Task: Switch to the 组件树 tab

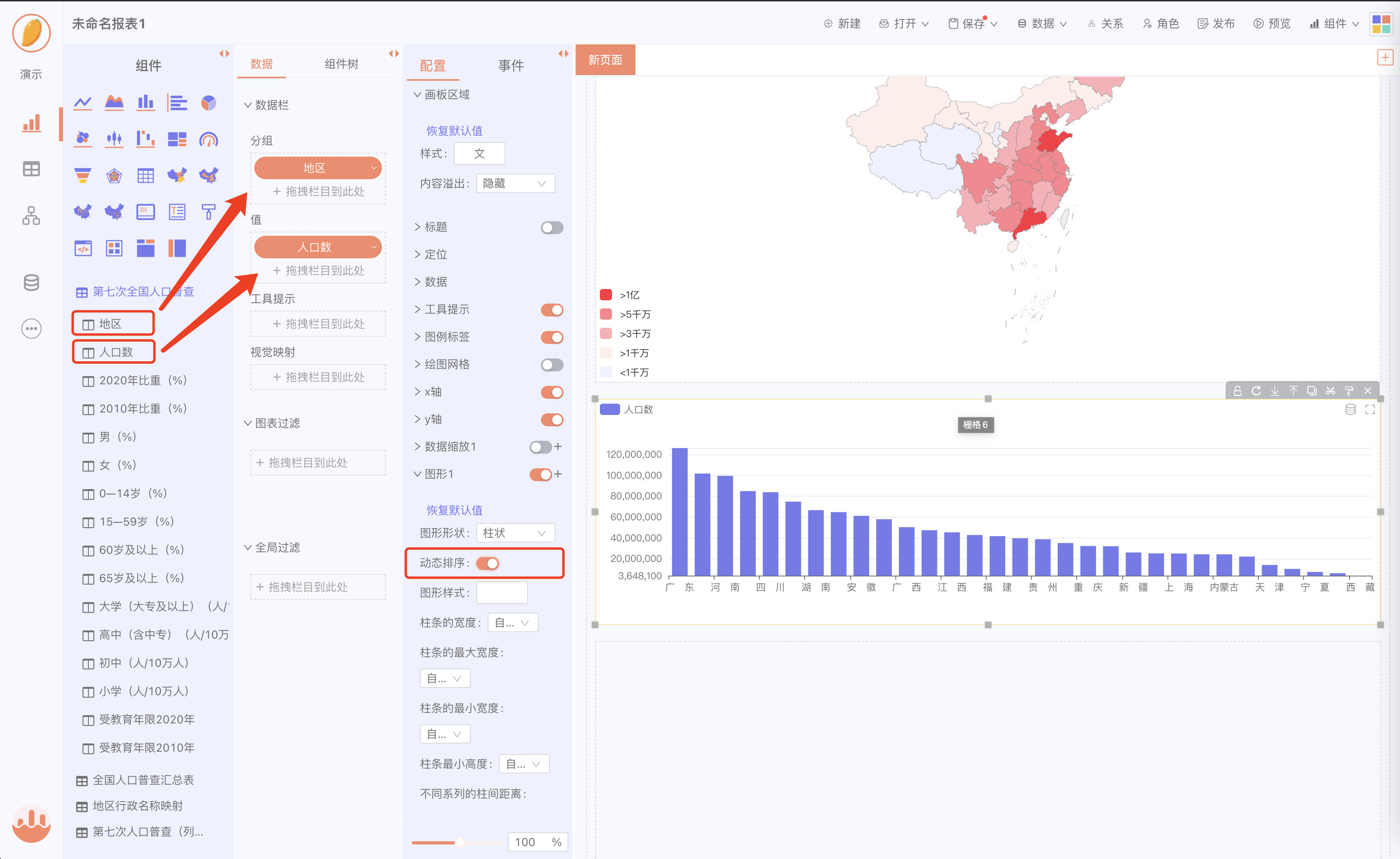Action: pyautogui.click(x=341, y=64)
